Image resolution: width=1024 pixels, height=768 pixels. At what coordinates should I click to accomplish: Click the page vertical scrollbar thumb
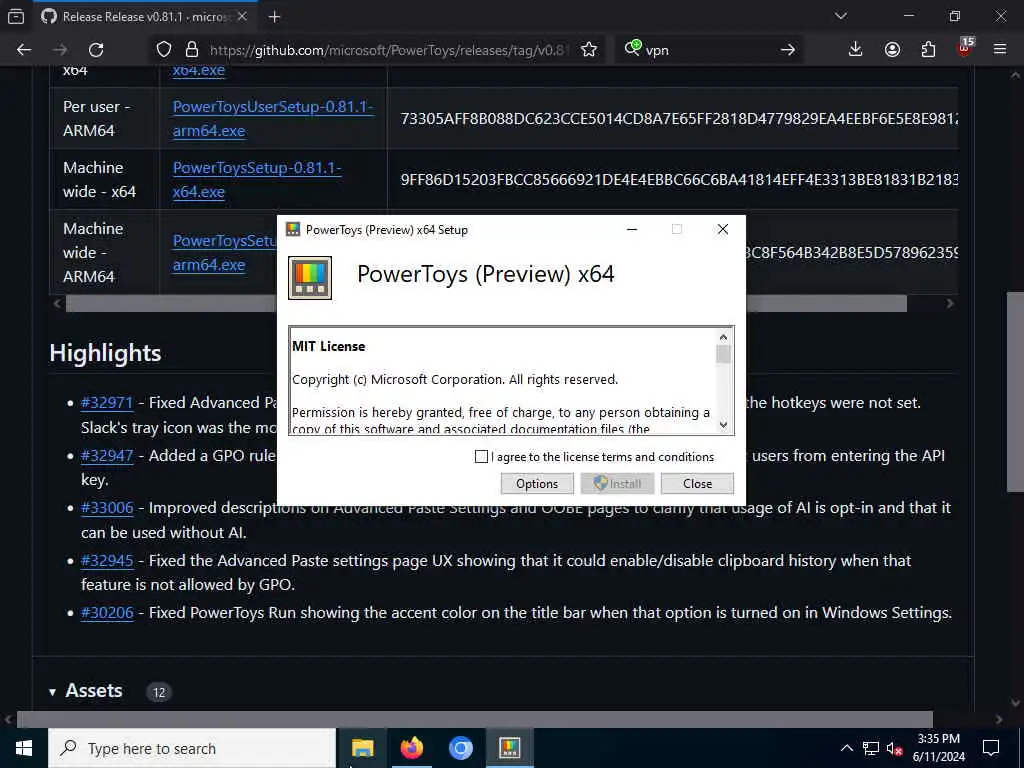pos(1015,391)
